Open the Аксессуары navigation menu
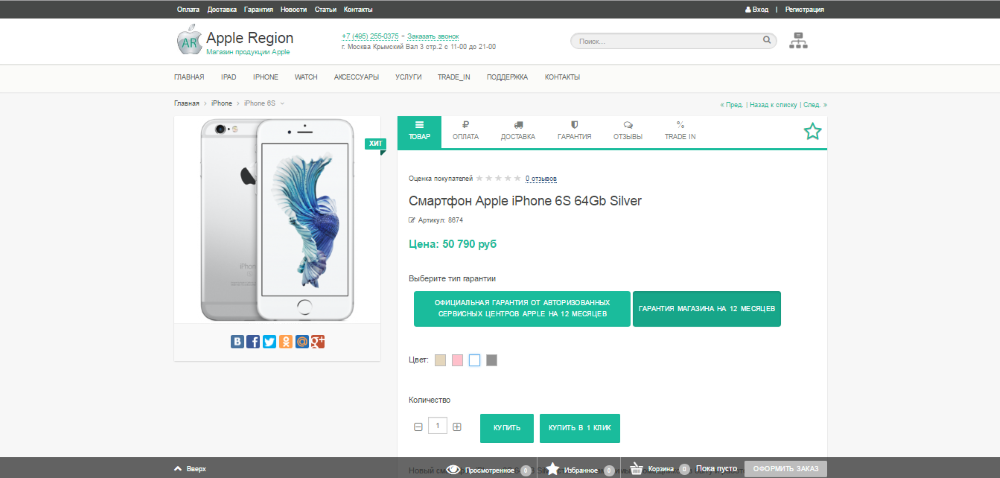The image size is (1000, 478). 356,77
